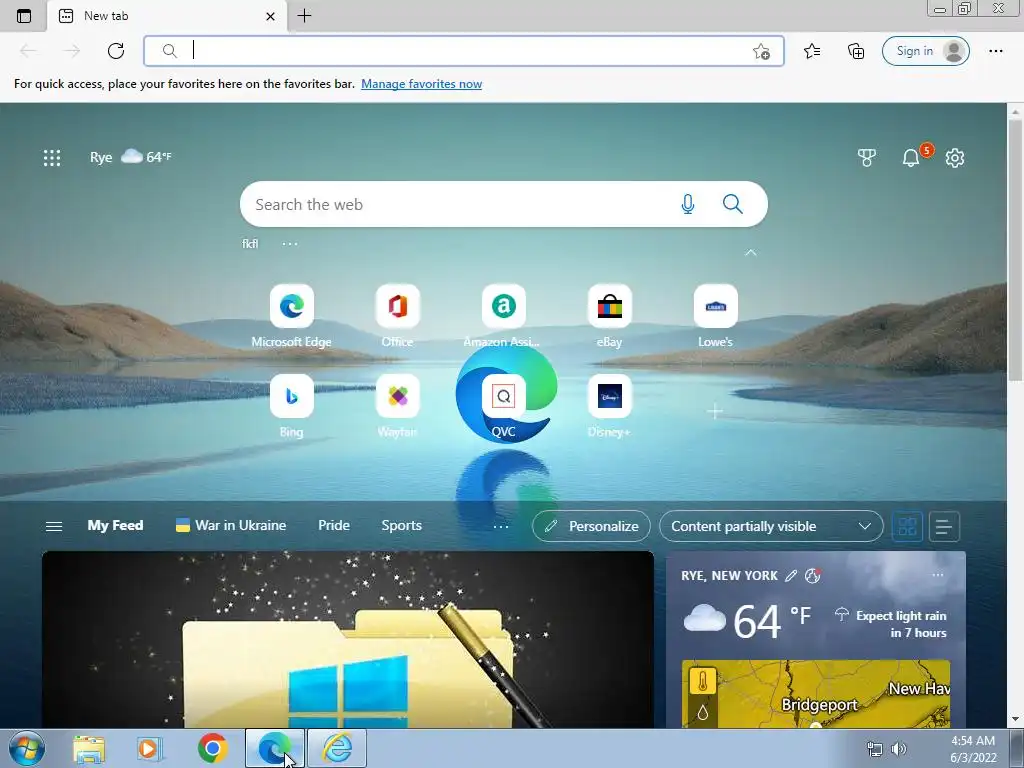Open Rye 64°F weather summary
Viewport: 1024px width, 768px height.
(x=130, y=157)
